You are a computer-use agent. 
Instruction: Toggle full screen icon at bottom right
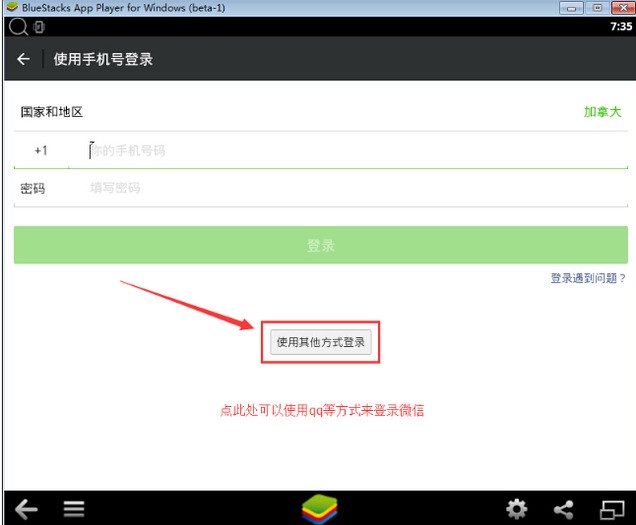click(612, 509)
